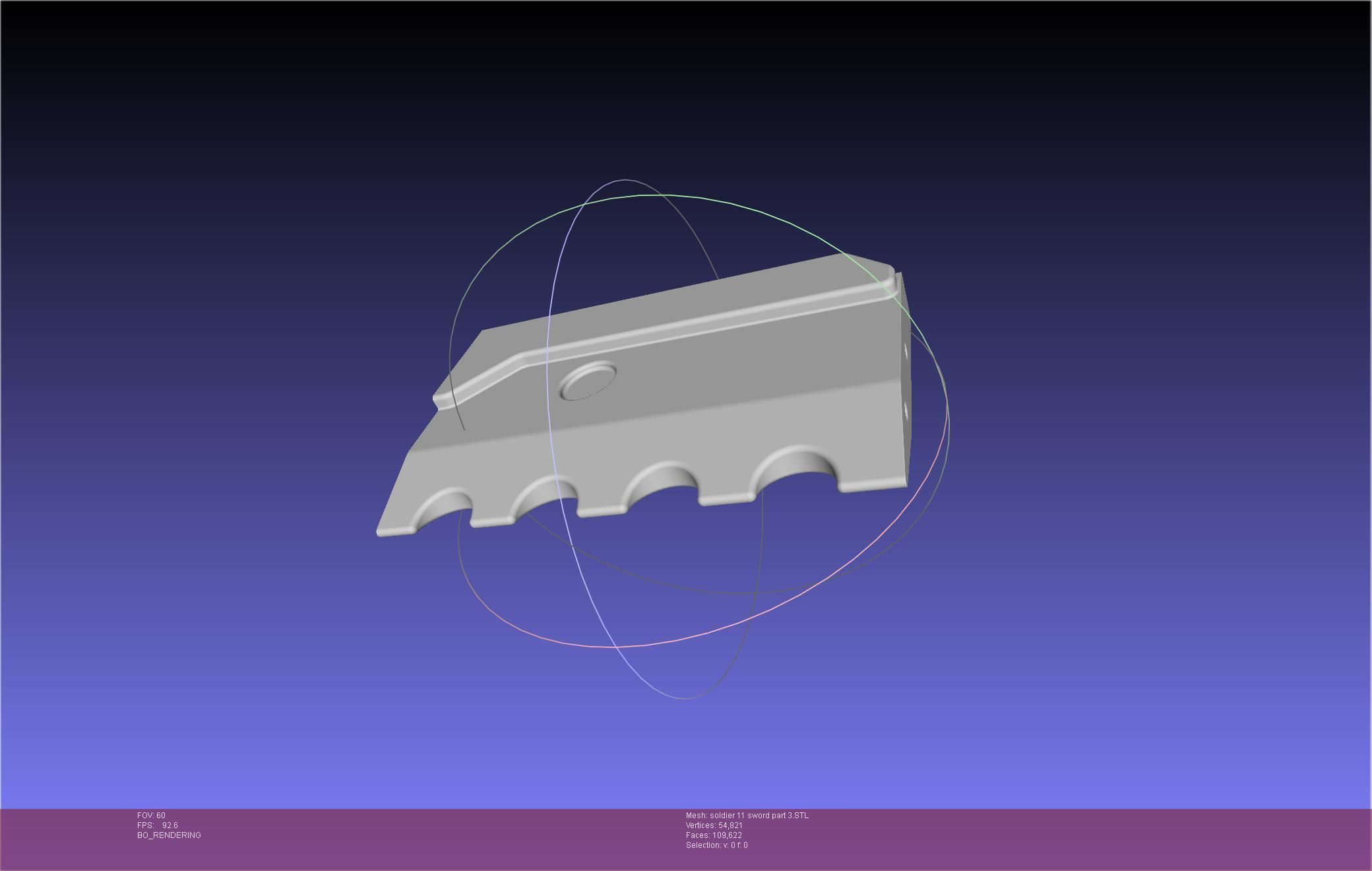Image resolution: width=1372 pixels, height=871 pixels.
Task: Click the mesh name 'soldier 11 sword part 3.STL'
Action: (759, 816)
